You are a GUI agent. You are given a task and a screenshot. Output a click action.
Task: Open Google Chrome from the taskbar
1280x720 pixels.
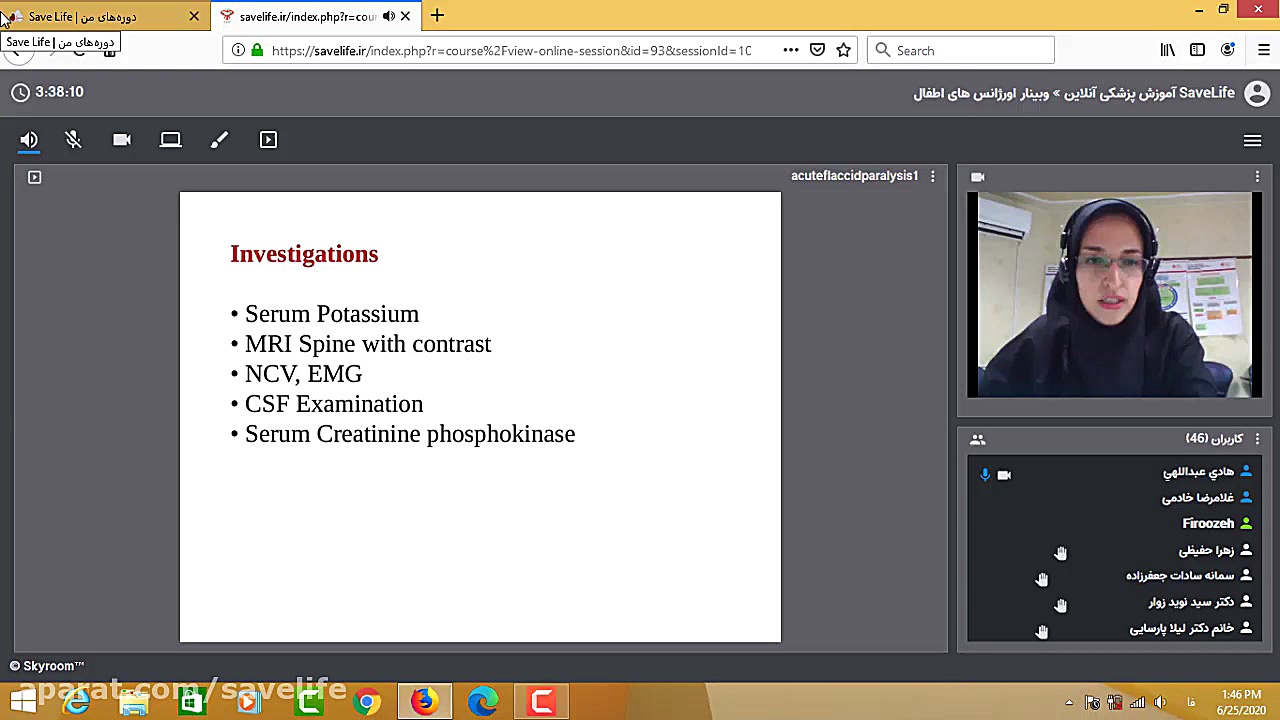[367, 702]
